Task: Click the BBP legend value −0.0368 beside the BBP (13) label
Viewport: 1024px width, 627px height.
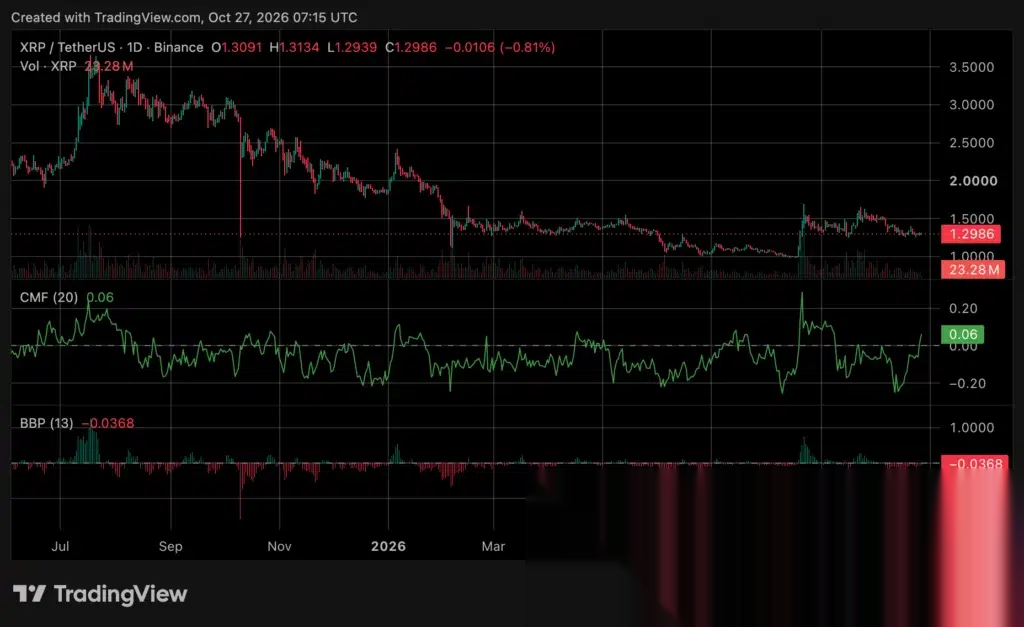Action: (108, 423)
